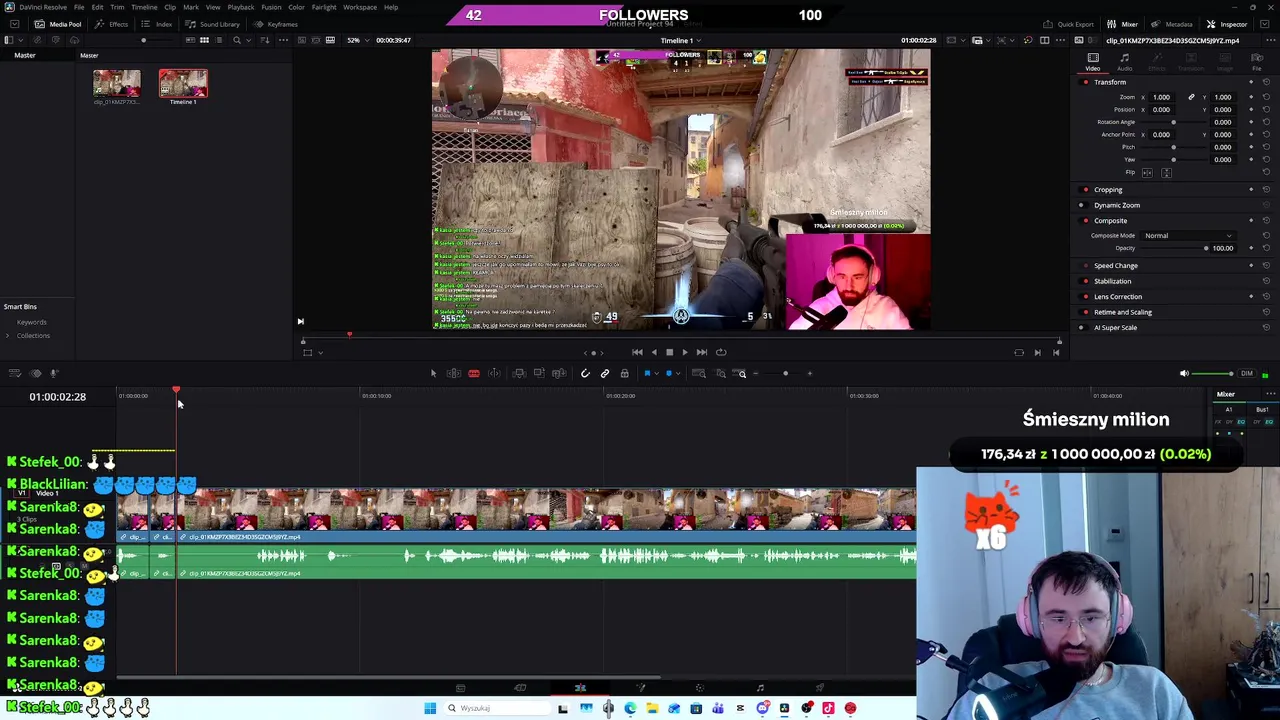This screenshot has height=720, width=1280.
Task: Open the Metadata panel
Action: pos(1172,24)
